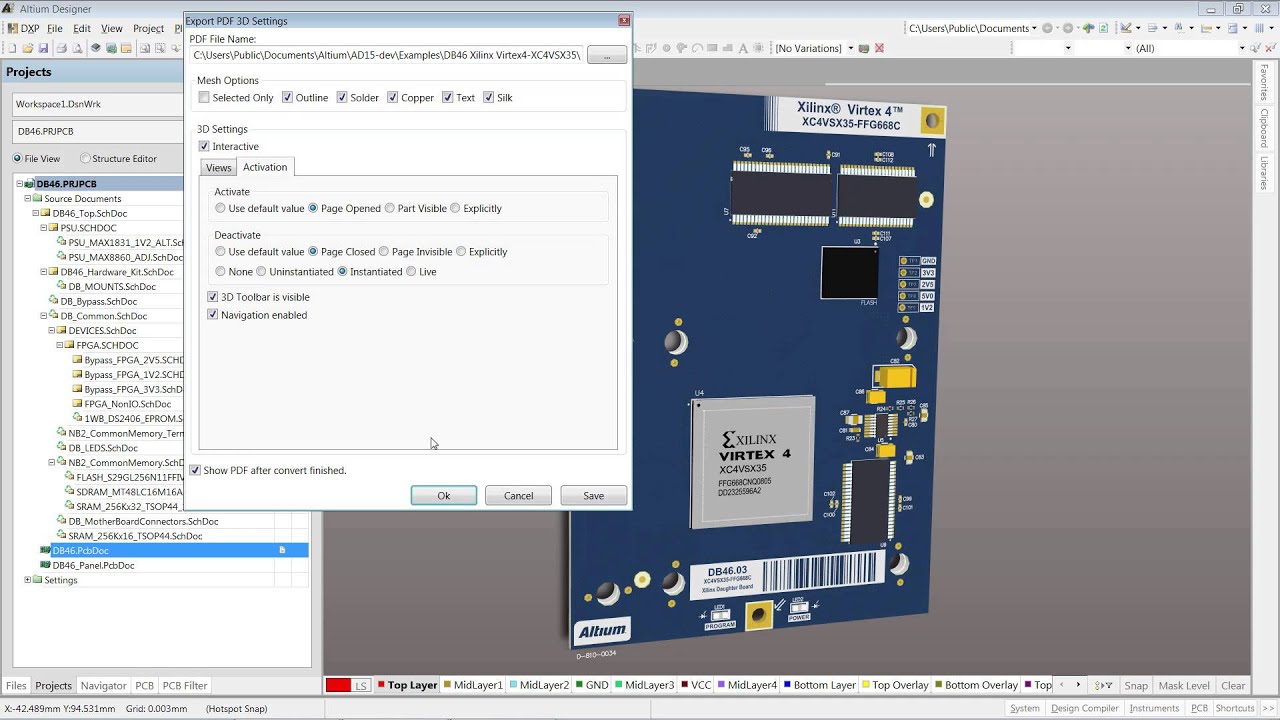Switch to the Views tab in dialog
1280x720 pixels.
tap(219, 168)
